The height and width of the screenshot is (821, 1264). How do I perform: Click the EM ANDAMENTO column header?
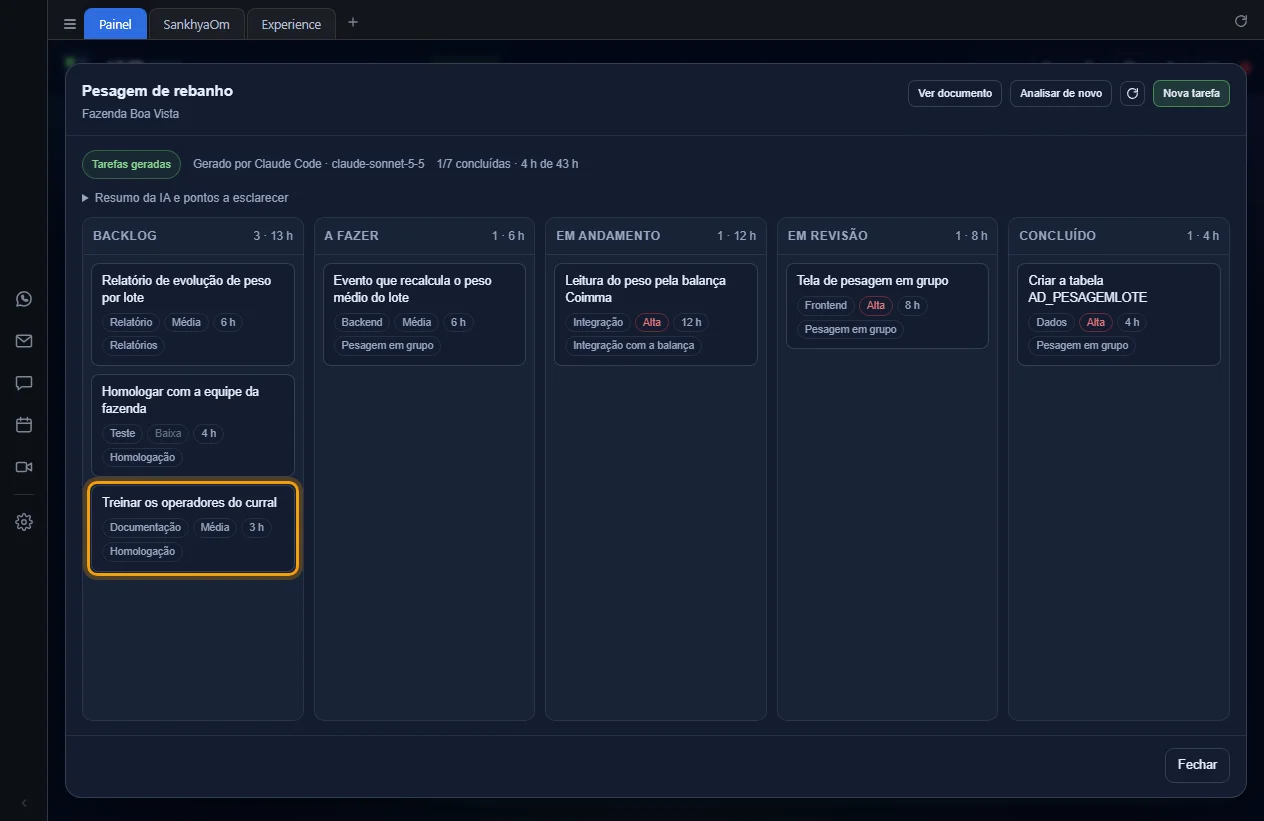[608, 236]
